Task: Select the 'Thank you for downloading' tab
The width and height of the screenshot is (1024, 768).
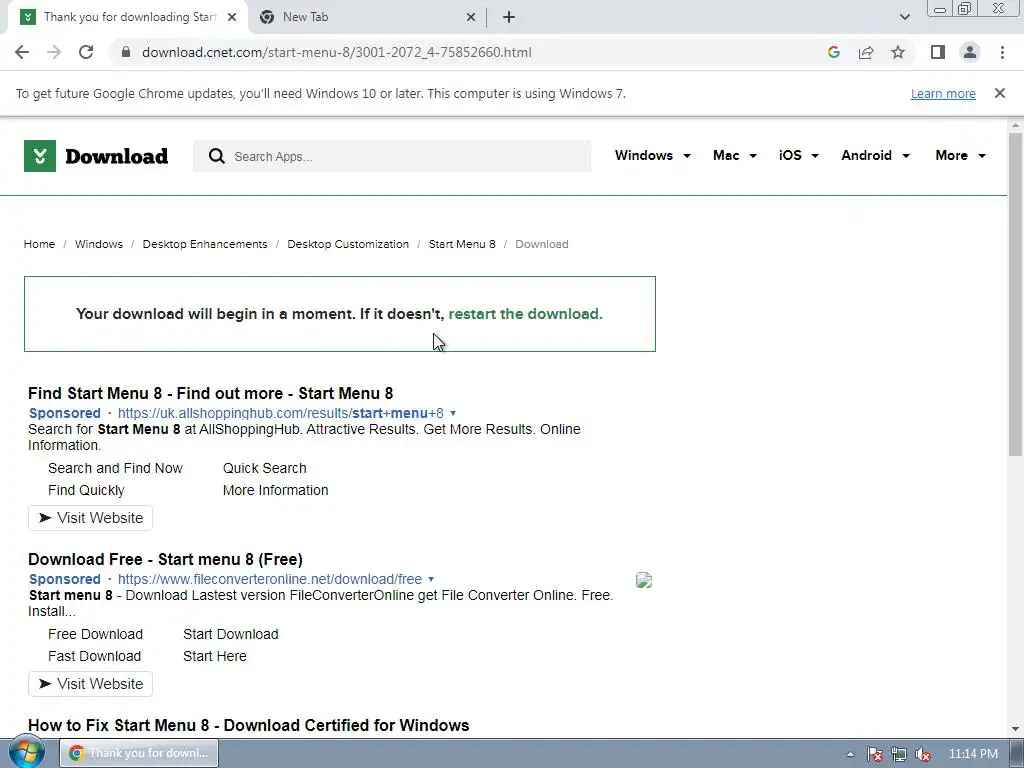Action: coord(129,18)
